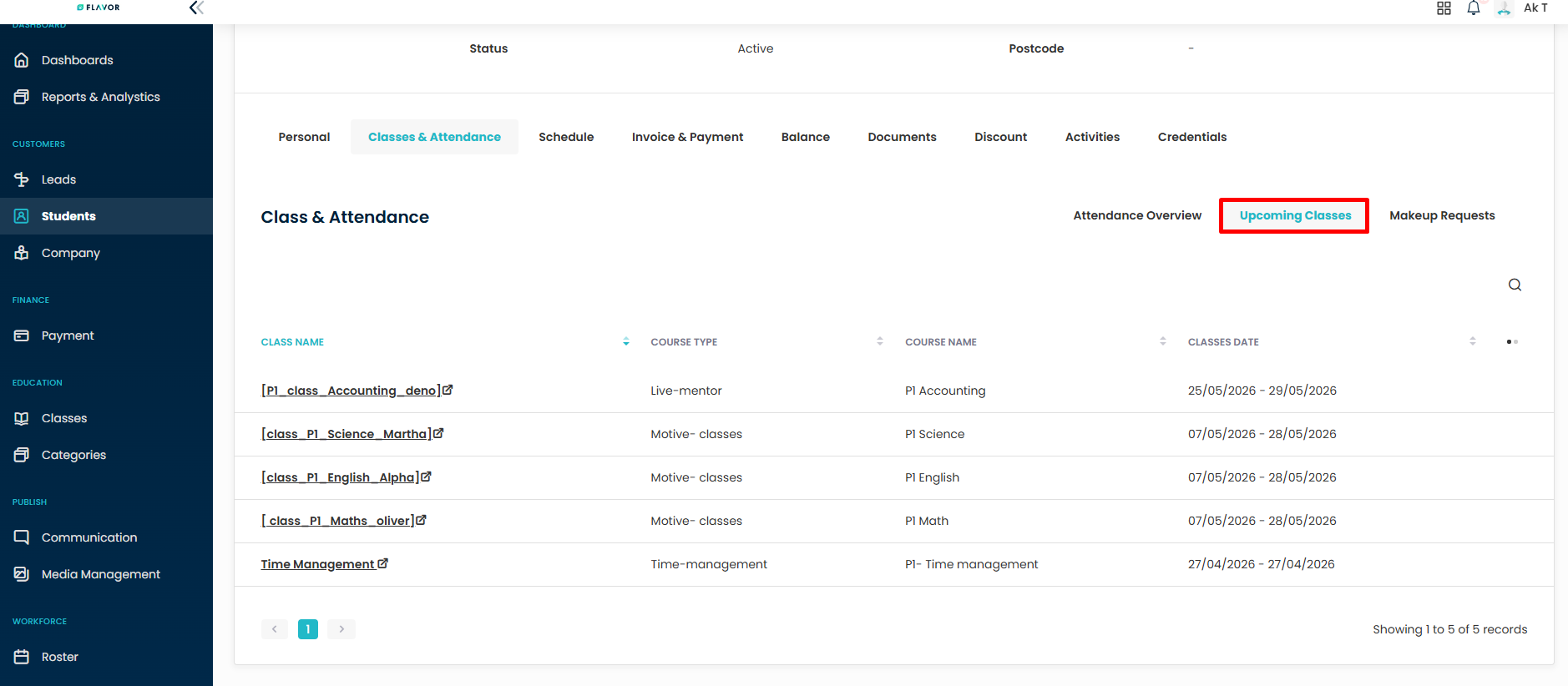
Task: Open the table search magnifier icon
Action: [1515, 285]
